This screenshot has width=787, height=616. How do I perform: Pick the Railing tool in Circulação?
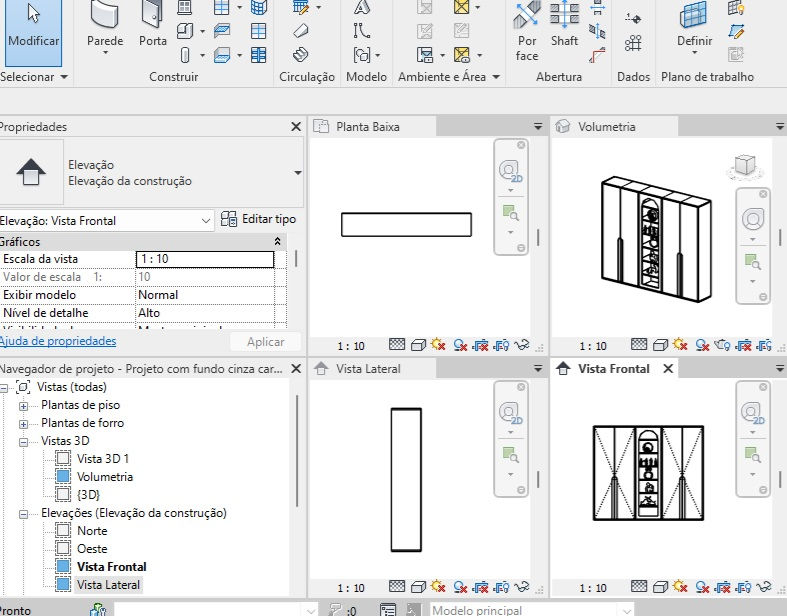pyautogui.click(x=301, y=7)
